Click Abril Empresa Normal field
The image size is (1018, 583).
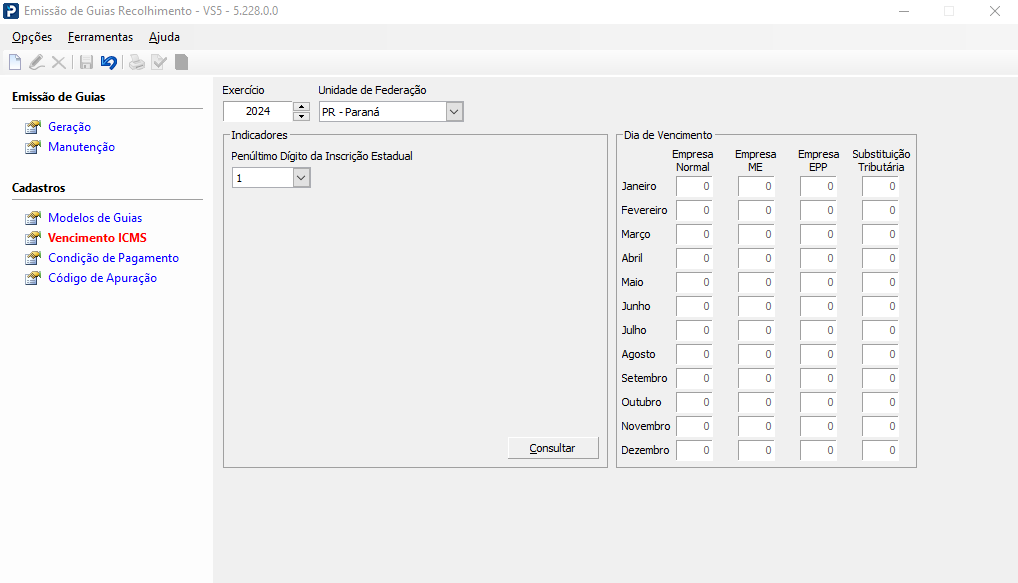pyautogui.click(x=694, y=258)
